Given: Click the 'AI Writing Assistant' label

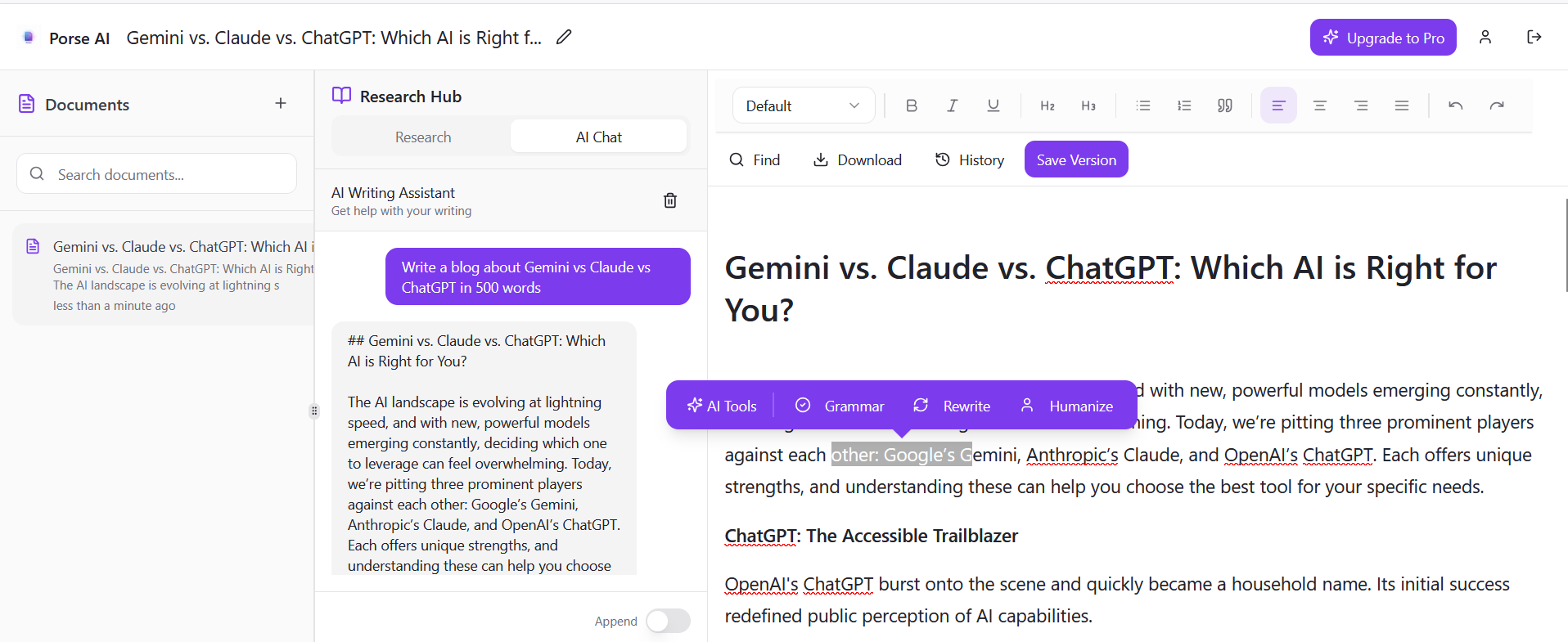Looking at the screenshot, I should click(393, 192).
